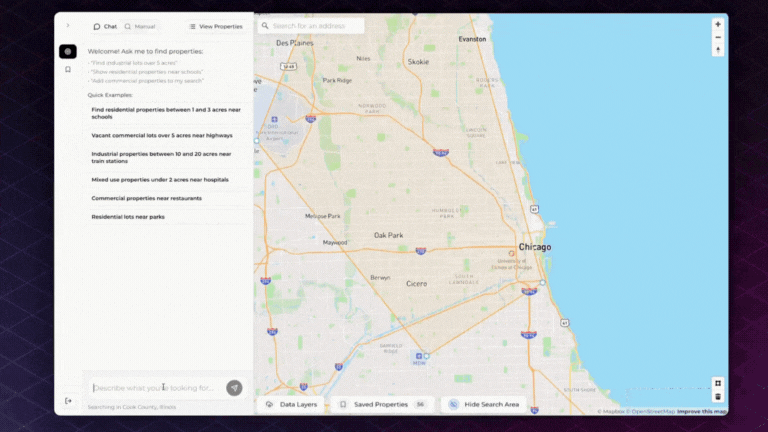Click the ORD airport icon on the map
The height and width of the screenshot is (432, 768).
coord(274,120)
